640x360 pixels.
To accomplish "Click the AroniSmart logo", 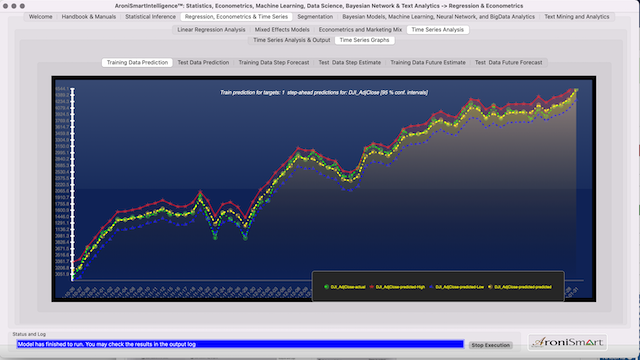I will [x=567, y=342].
